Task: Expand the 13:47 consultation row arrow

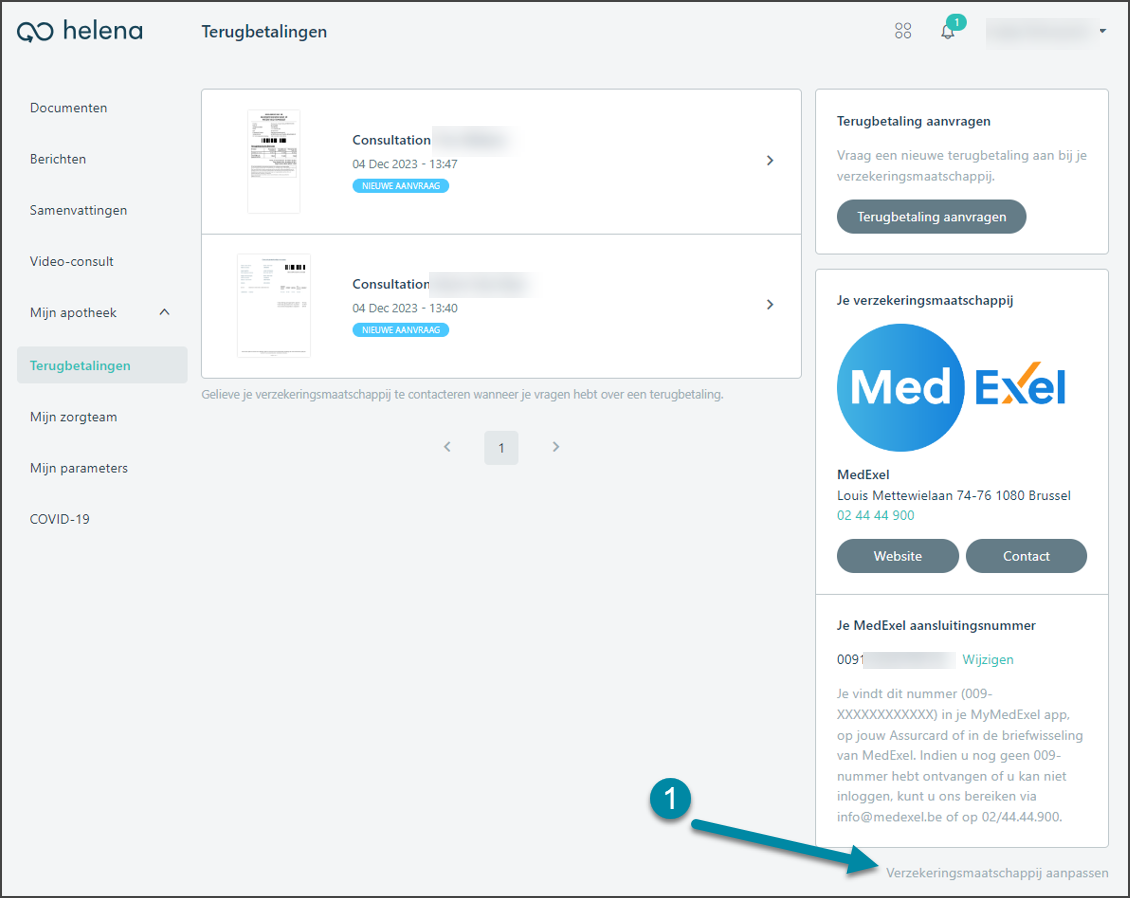Action: (770, 161)
